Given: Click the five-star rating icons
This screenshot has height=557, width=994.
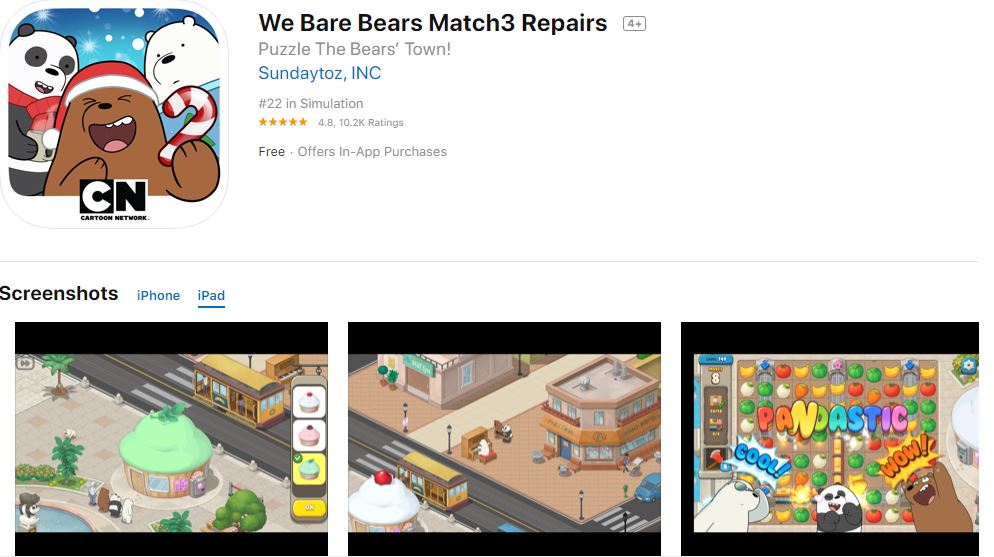Looking at the screenshot, I should (283, 122).
